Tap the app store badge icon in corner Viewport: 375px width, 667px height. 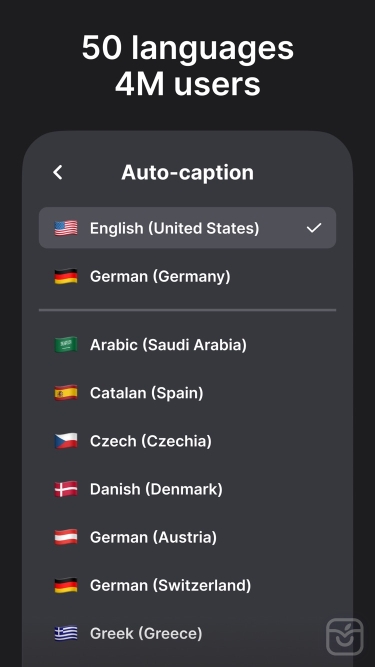(345, 637)
